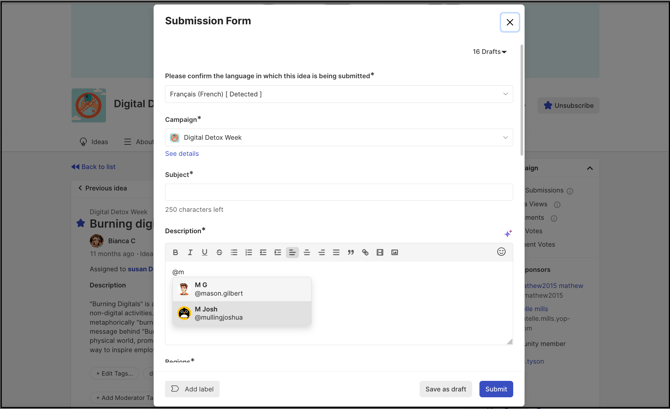The height and width of the screenshot is (409, 670).
Task: Select M G @mason.gilbert mention
Action: [242, 289]
